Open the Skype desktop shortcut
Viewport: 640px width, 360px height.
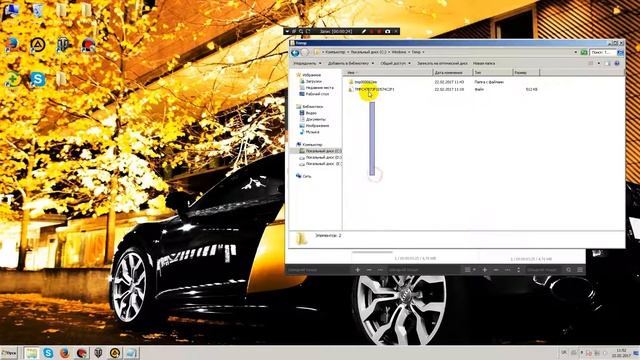tap(38, 78)
